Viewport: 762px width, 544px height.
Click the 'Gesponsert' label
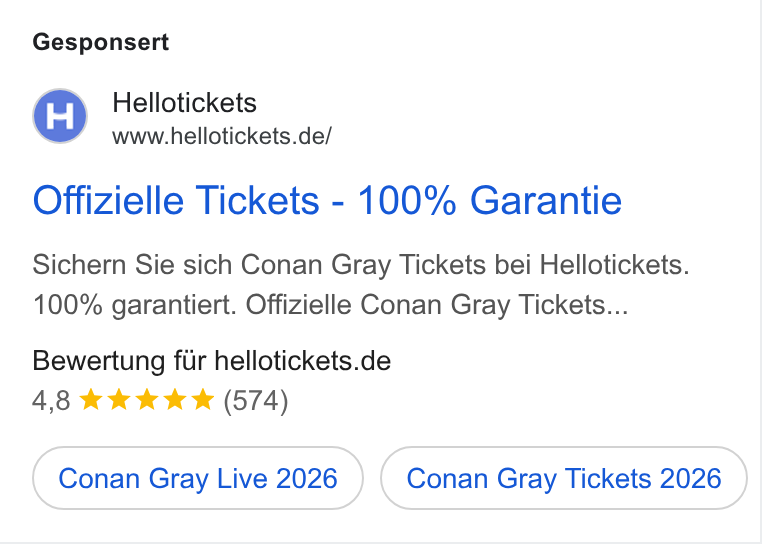pyautogui.click(x=101, y=42)
